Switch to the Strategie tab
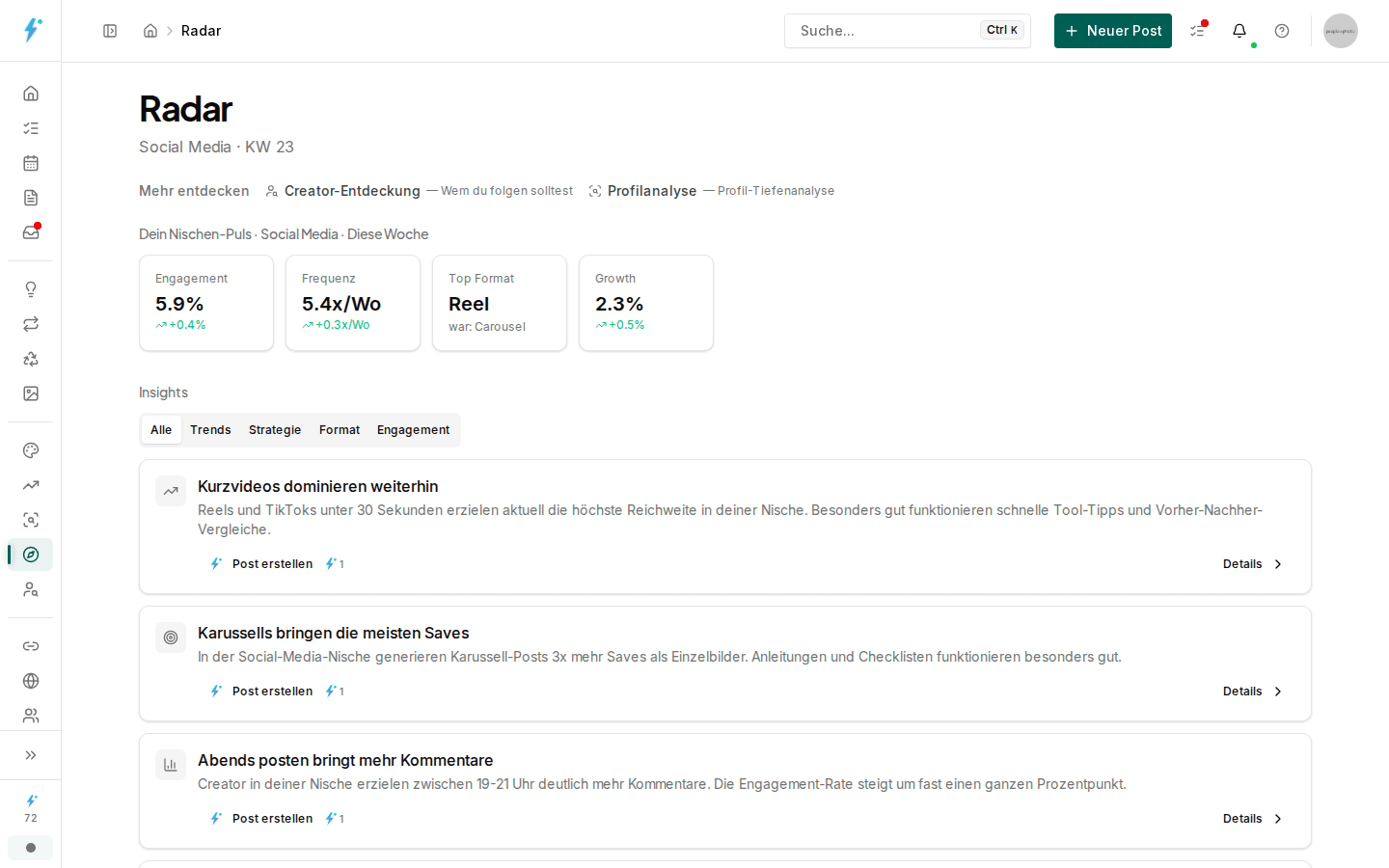This screenshot has height=868, width=1389. (x=275, y=430)
